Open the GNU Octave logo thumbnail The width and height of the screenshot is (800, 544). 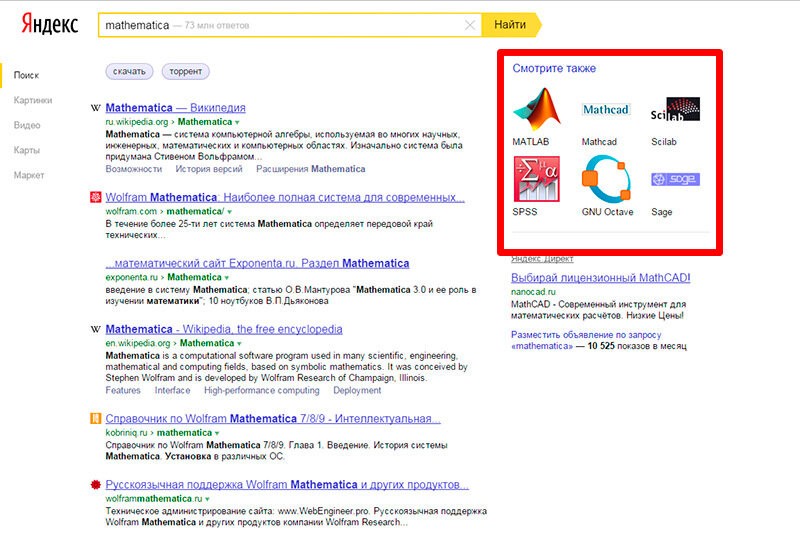(x=606, y=179)
